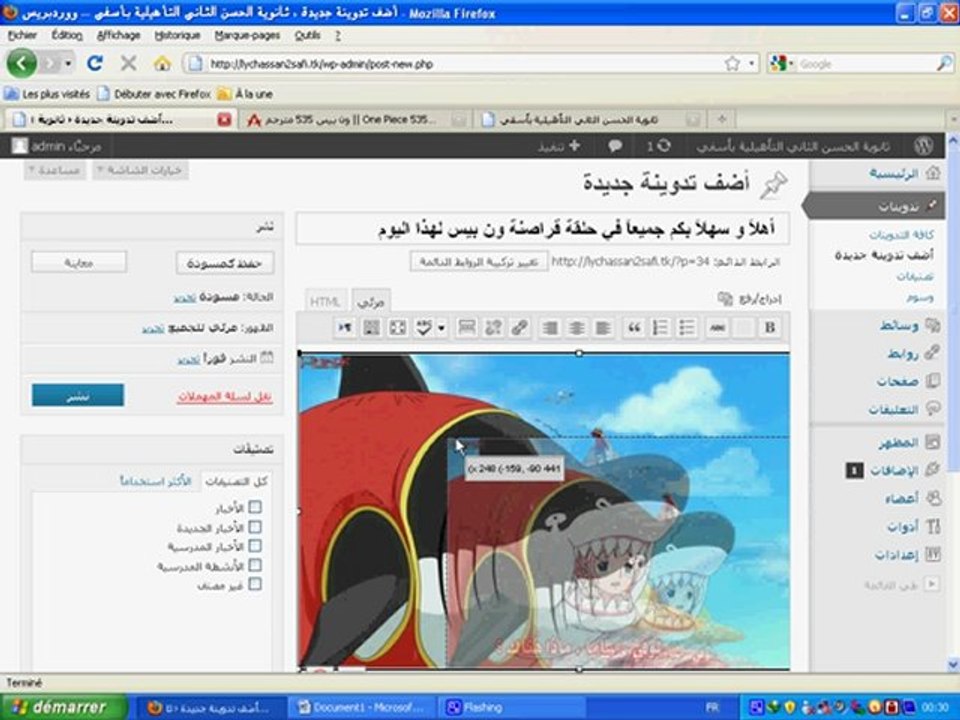The height and width of the screenshot is (720, 960).
Task: Collapse the admin sidebar menu
Action: [x=931, y=584]
